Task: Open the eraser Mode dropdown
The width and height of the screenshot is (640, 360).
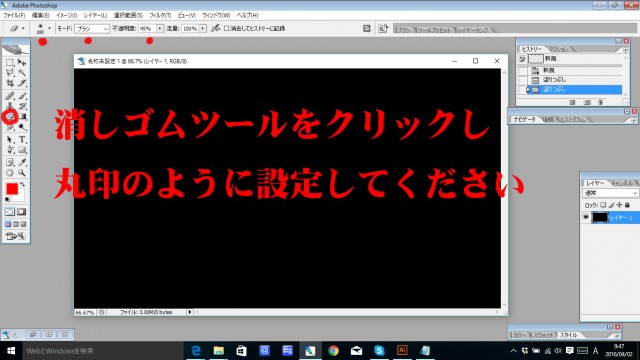Action: click(92, 29)
